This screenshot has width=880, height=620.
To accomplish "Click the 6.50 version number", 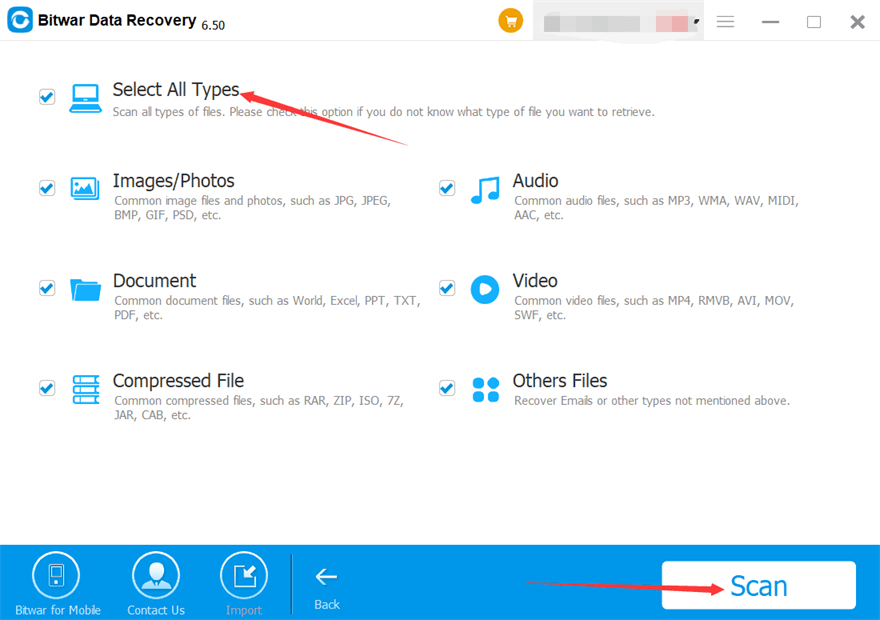I will (x=213, y=25).
